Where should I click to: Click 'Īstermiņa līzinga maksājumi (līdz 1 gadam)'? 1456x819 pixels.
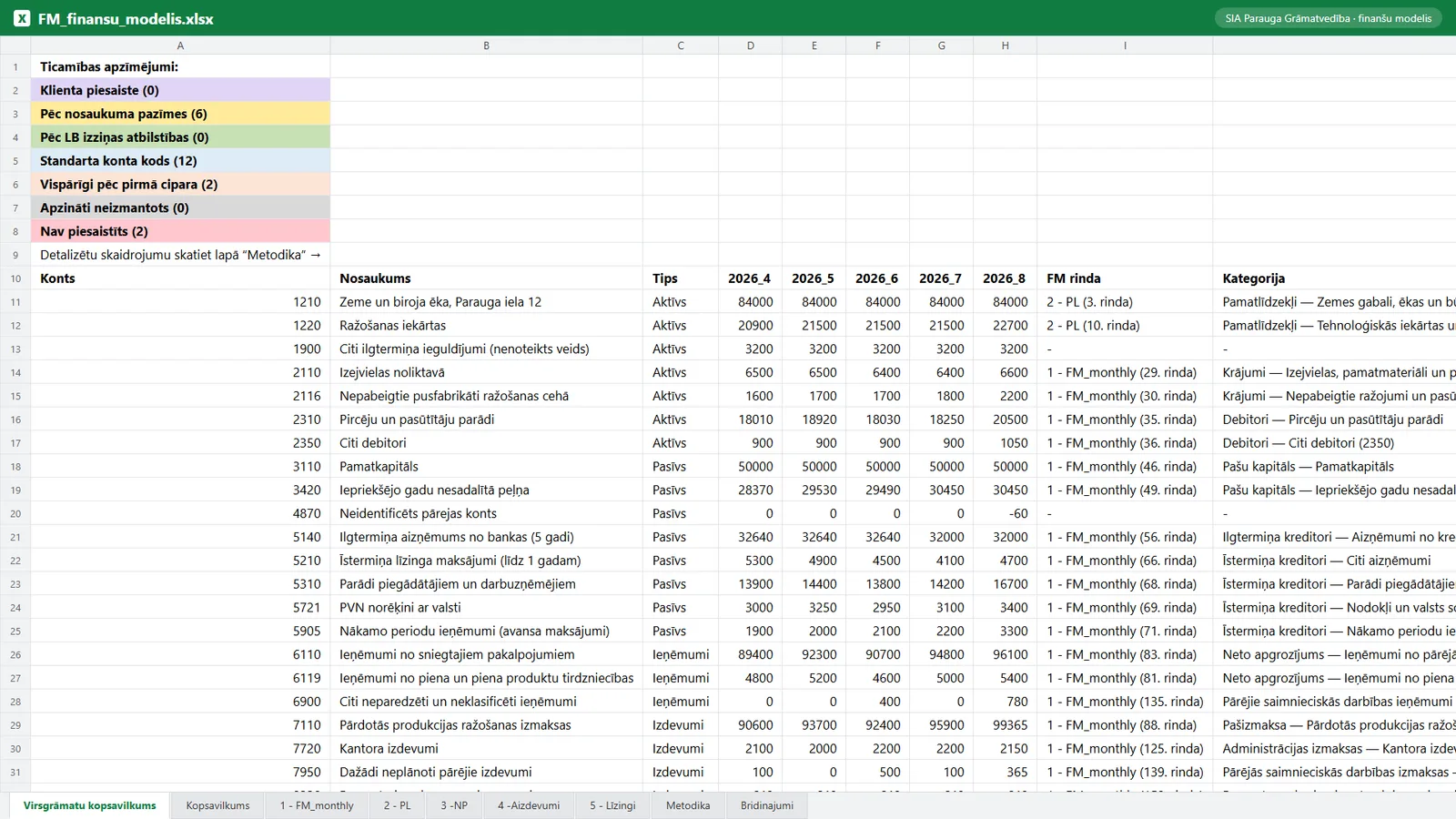[487, 561]
